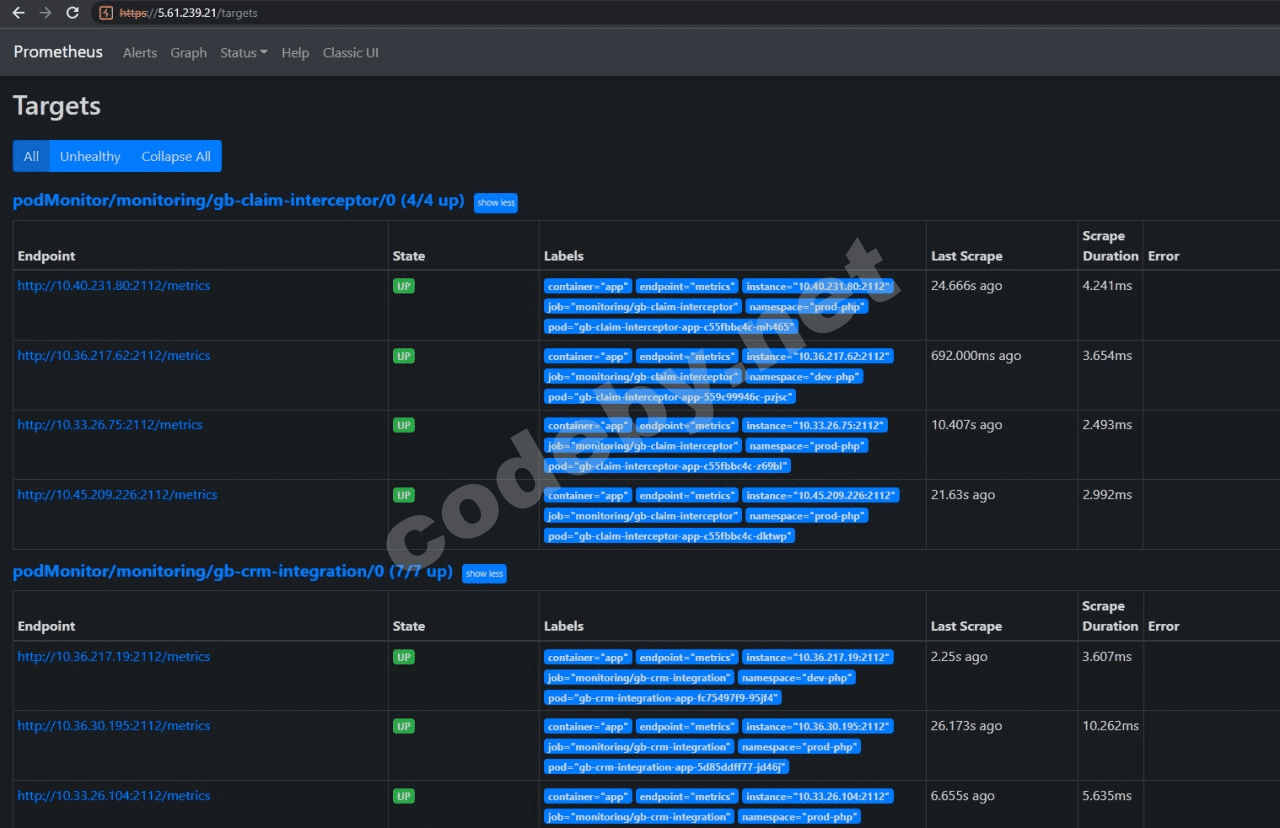1280x828 pixels.
Task: Show only Unhealthy targets
Action: click(90, 156)
